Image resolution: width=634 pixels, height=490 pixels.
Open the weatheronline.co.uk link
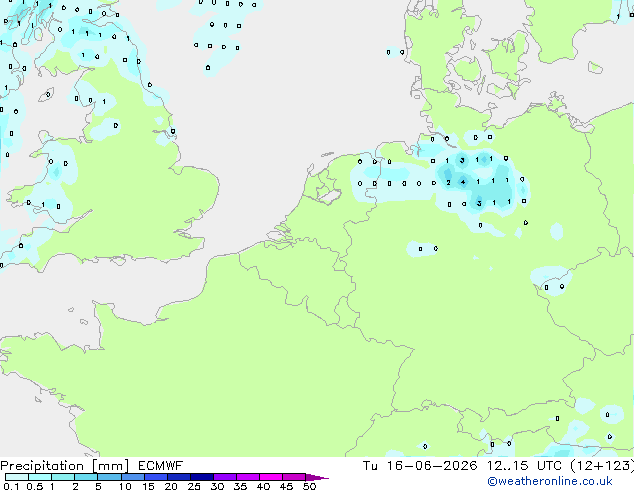(550, 481)
